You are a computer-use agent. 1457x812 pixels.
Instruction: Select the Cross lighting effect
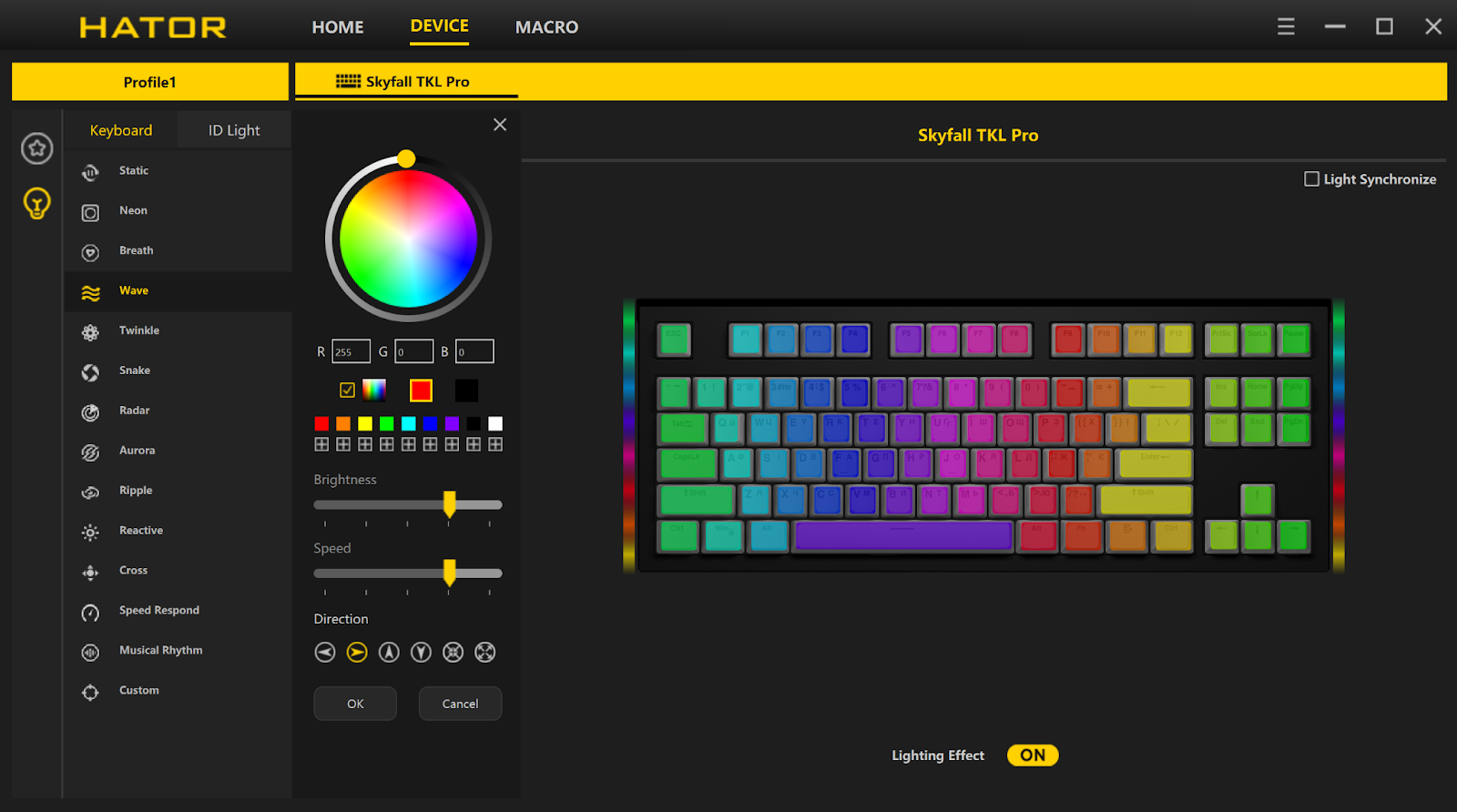178,572
